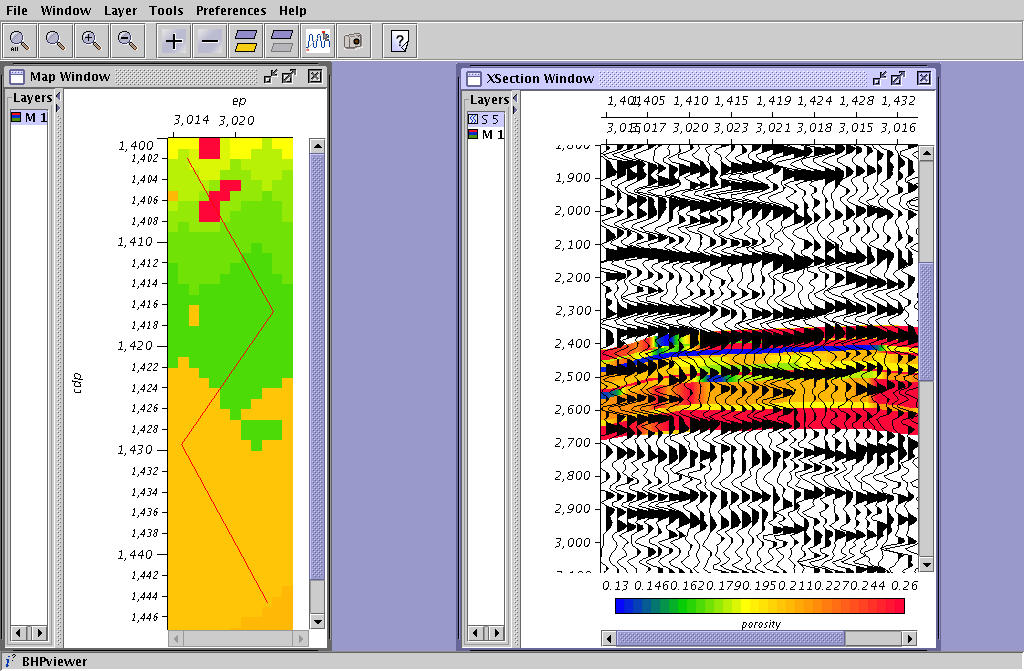Maximize the XSection Window
The height and width of the screenshot is (671, 1024).
[898, 78]
